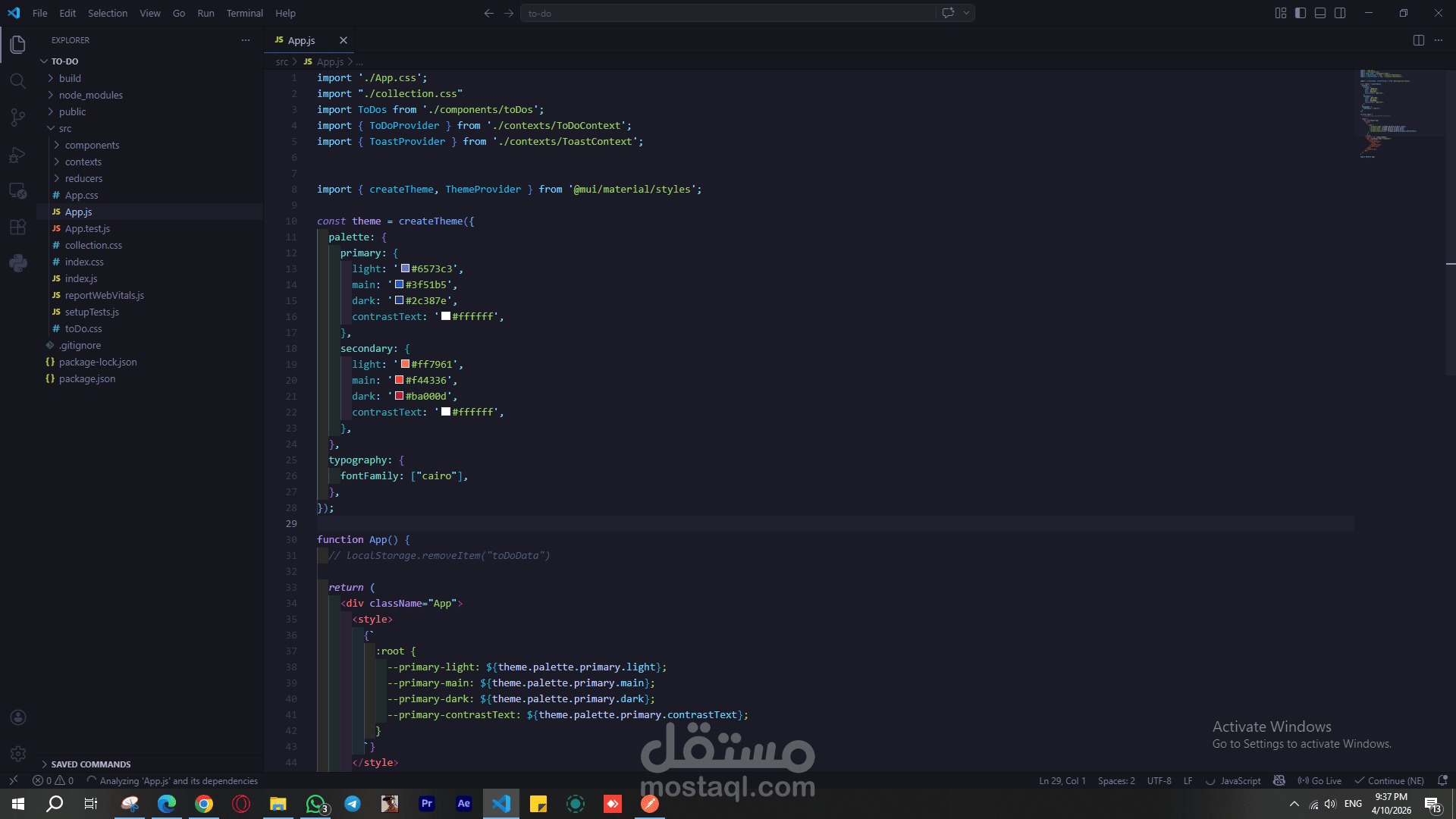Expand the SAVED COMMANDS section
The width and height of the screenshot is (1456, 819).
tap(90, 764)
